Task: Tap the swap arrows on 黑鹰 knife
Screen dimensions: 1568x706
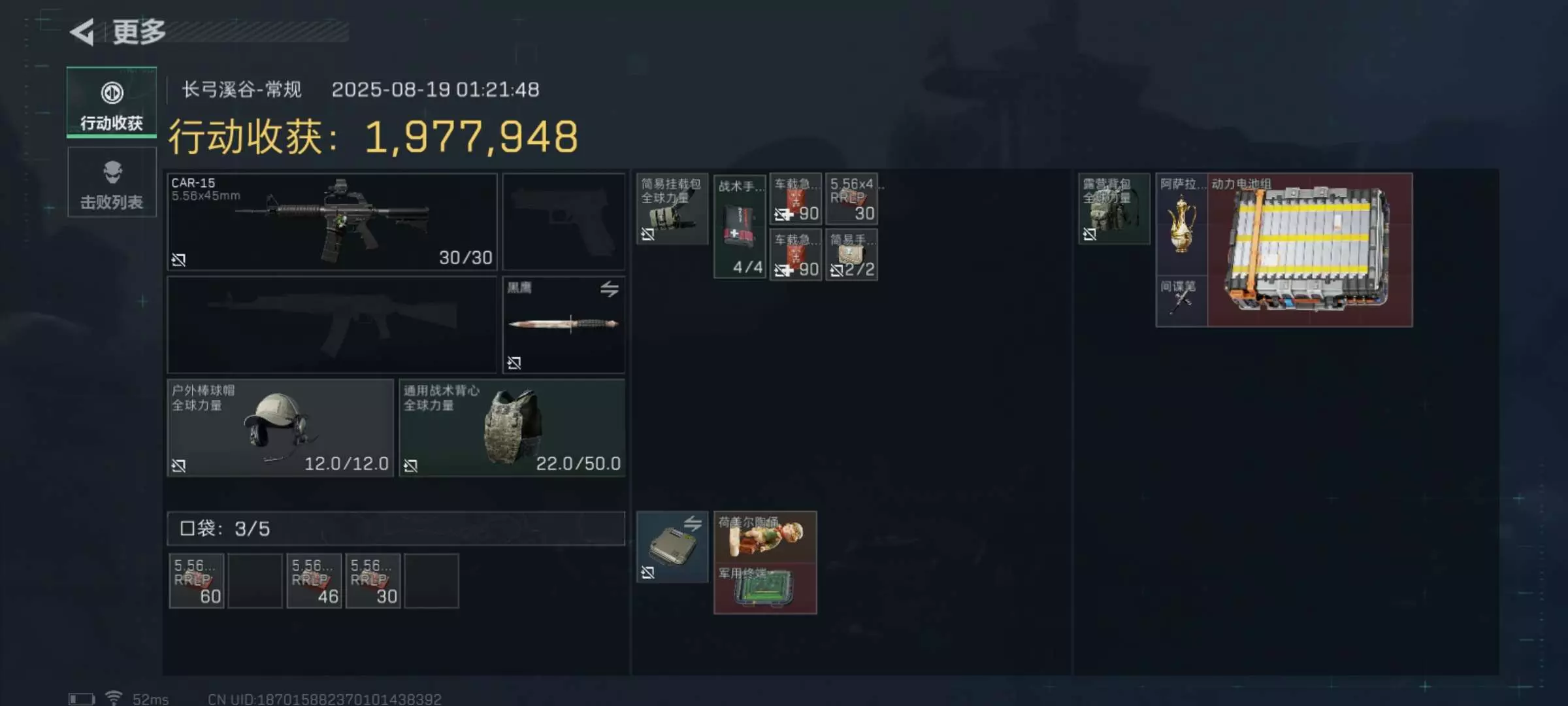Action: [x=609, y=288]
